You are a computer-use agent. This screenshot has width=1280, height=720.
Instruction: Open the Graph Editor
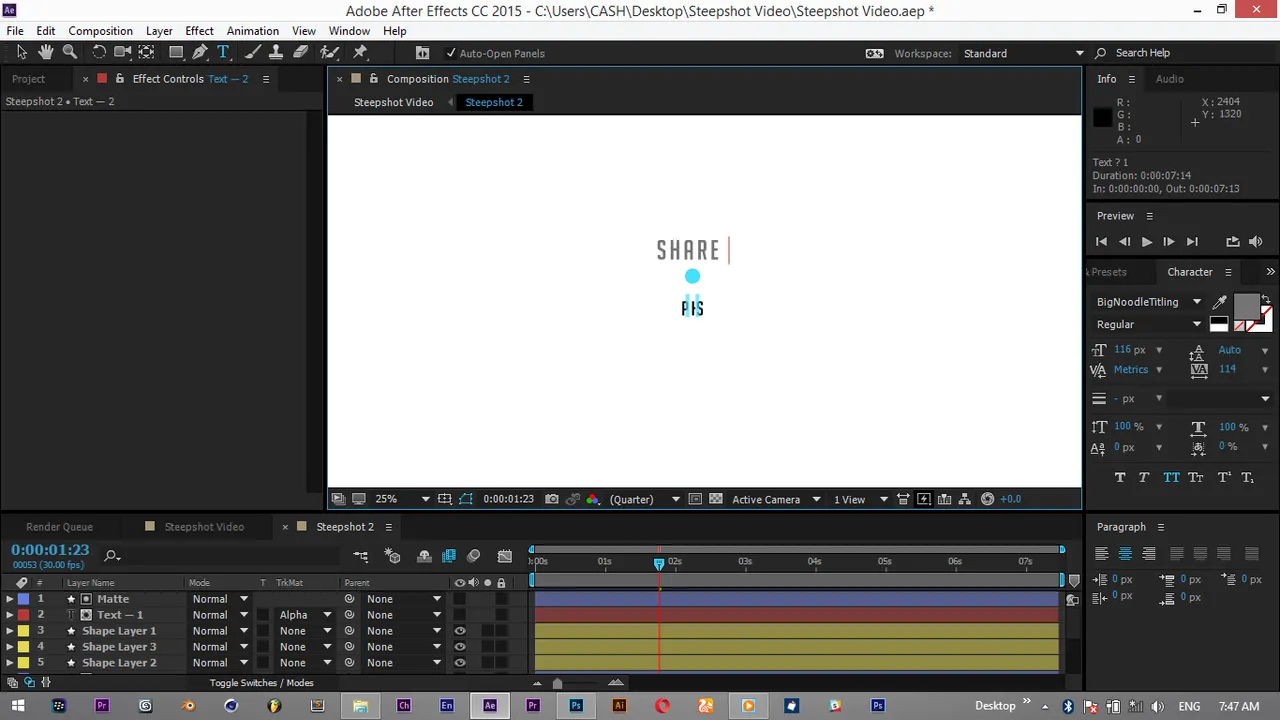click(505, 556)
